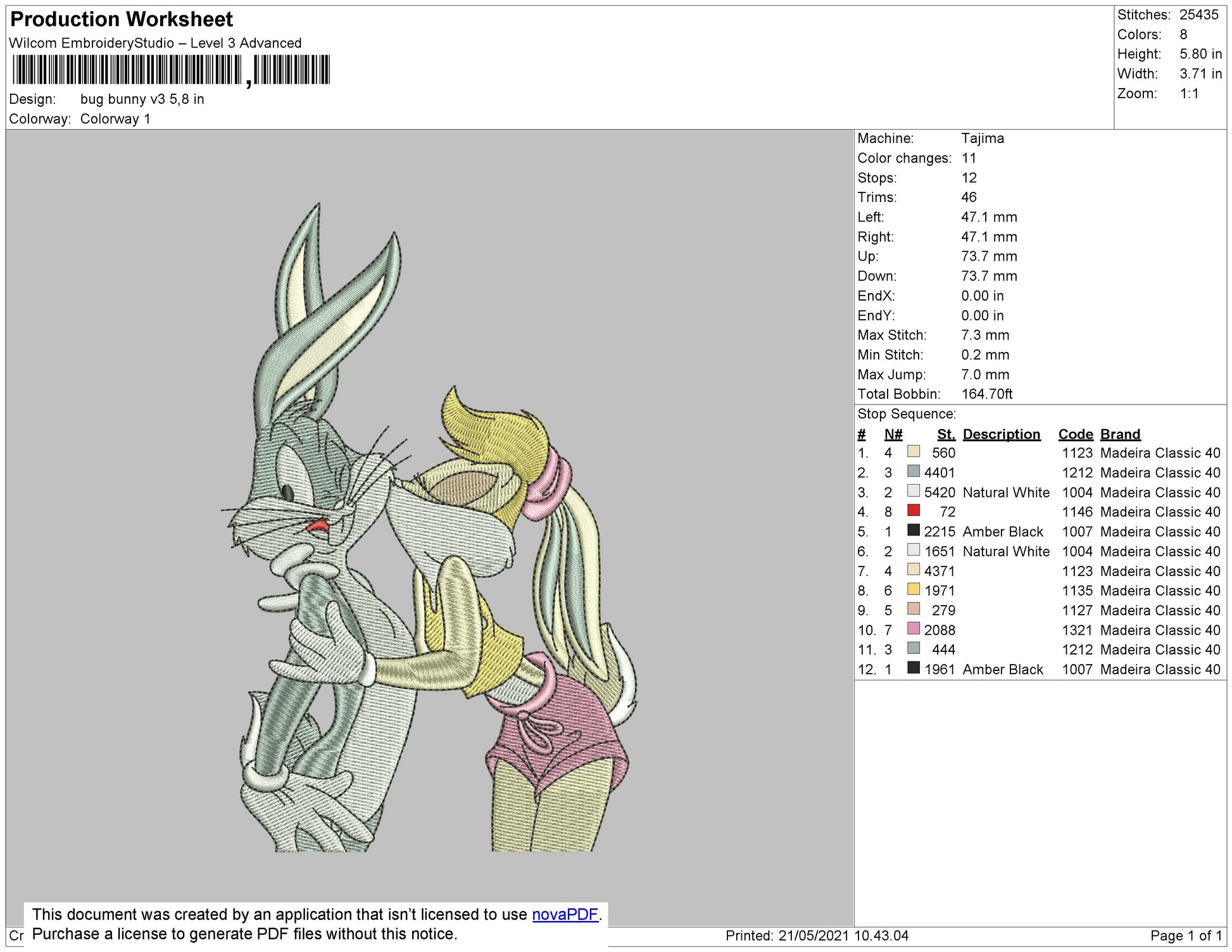
Task: Click the 'Production Worksheet' title
Action: point(122,20)
